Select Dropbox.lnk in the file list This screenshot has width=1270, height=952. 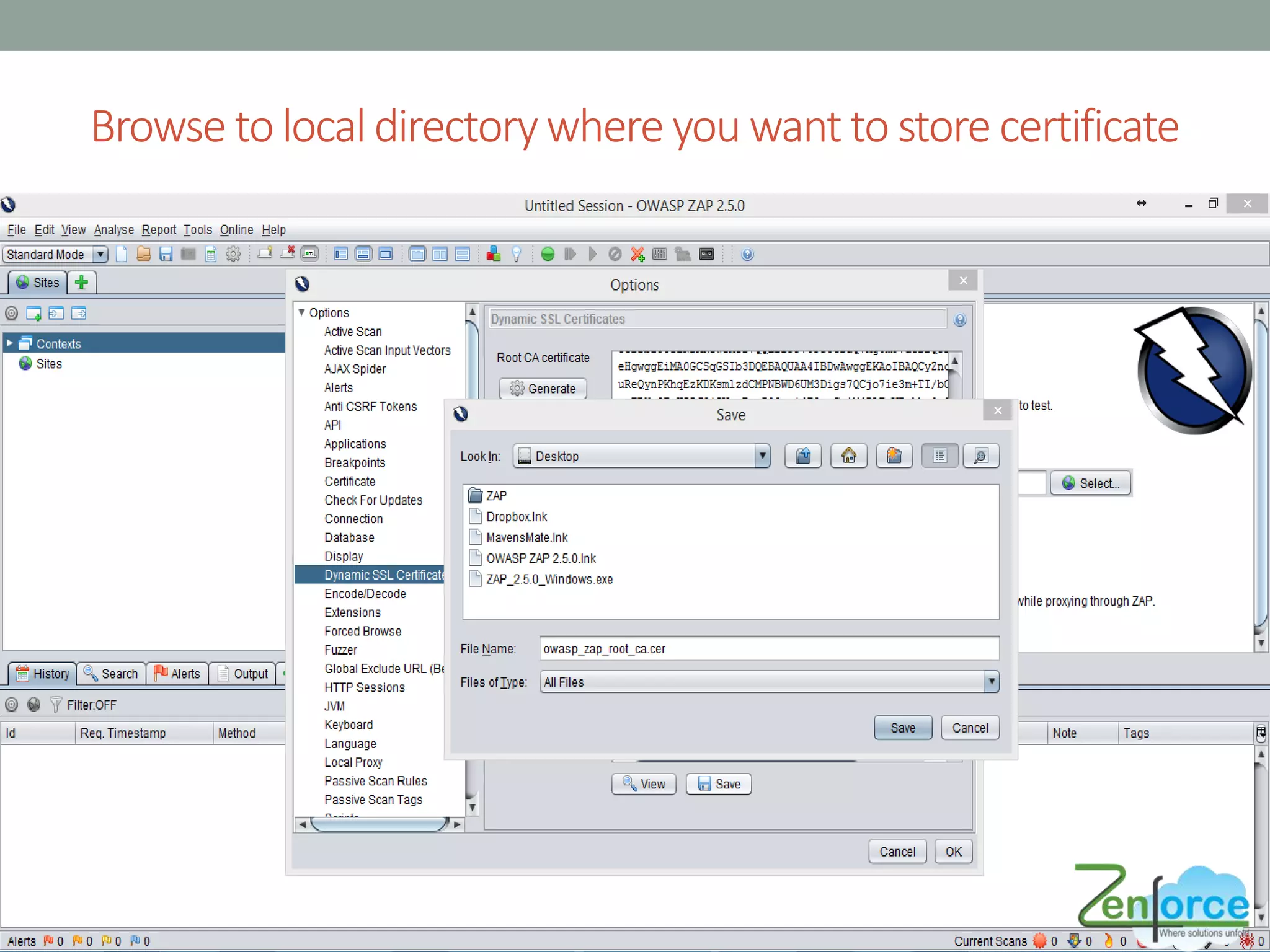point(508,517)
